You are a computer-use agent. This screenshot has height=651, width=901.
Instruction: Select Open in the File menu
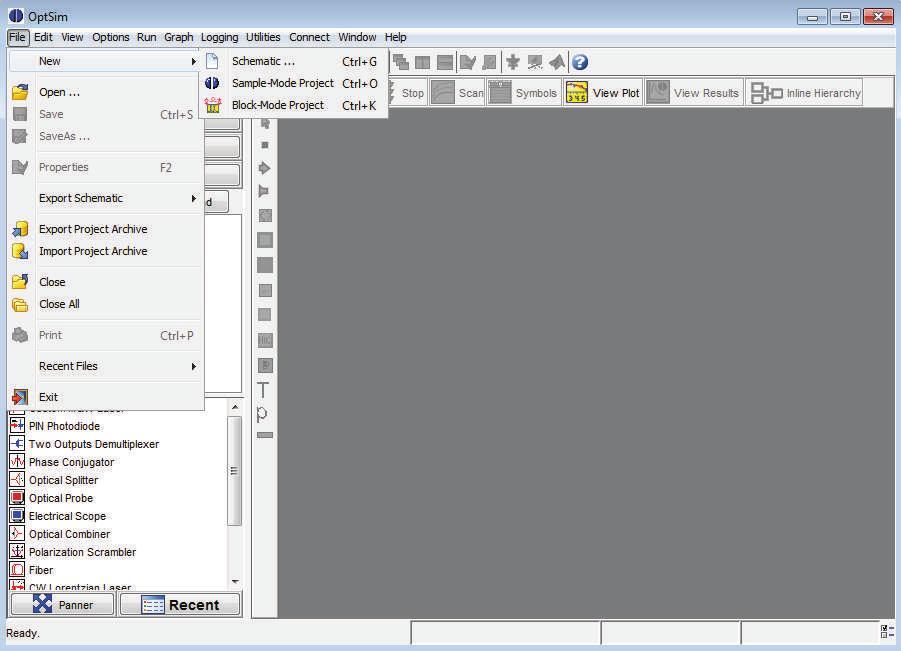tap(106, 92)
